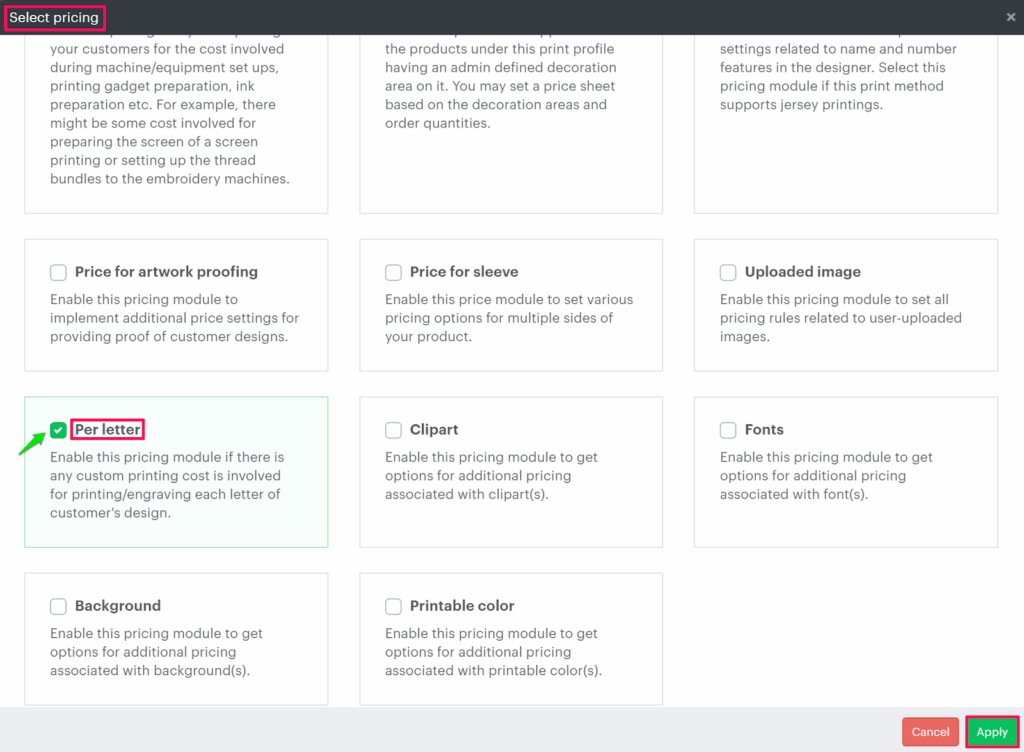Check the Price for sleeve option
The width and height of the screenshot is (1024, 752).
pos(393,272)
